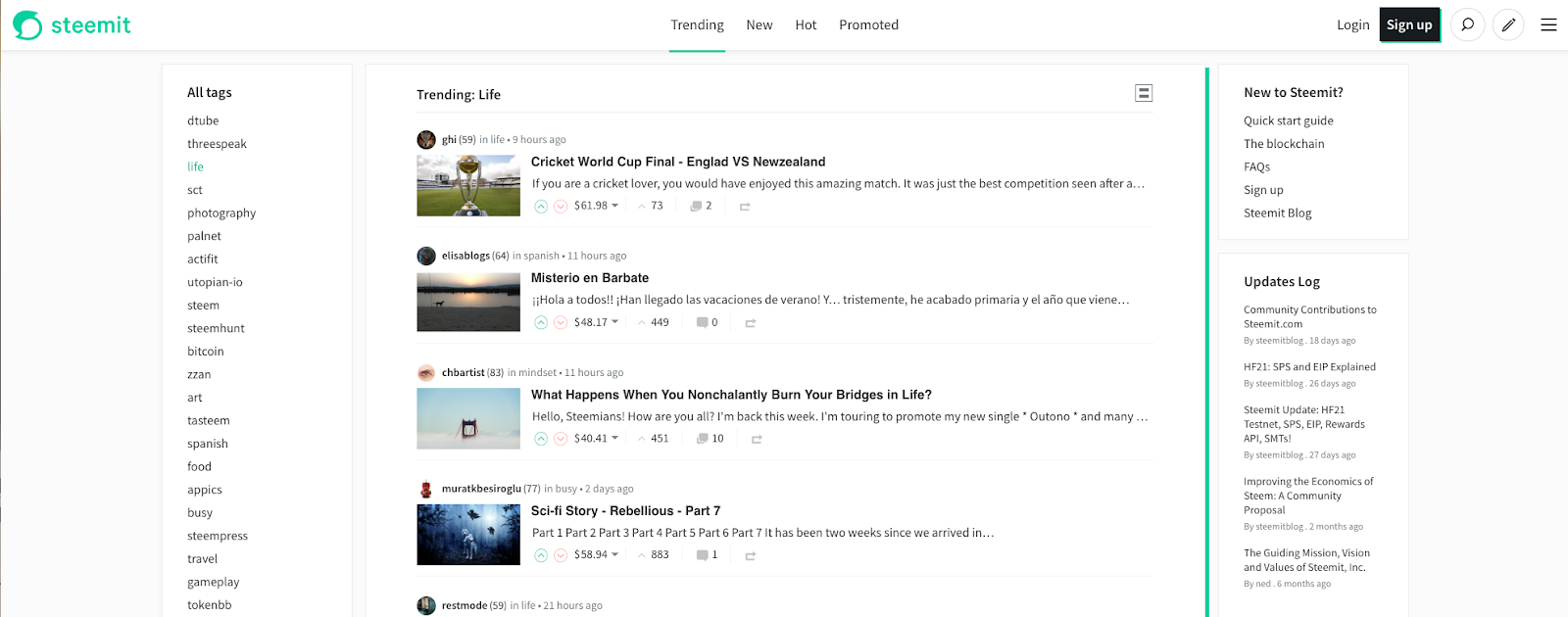
Task: Open comments on Cricket World Cup post
Action: tap(701, 206)
